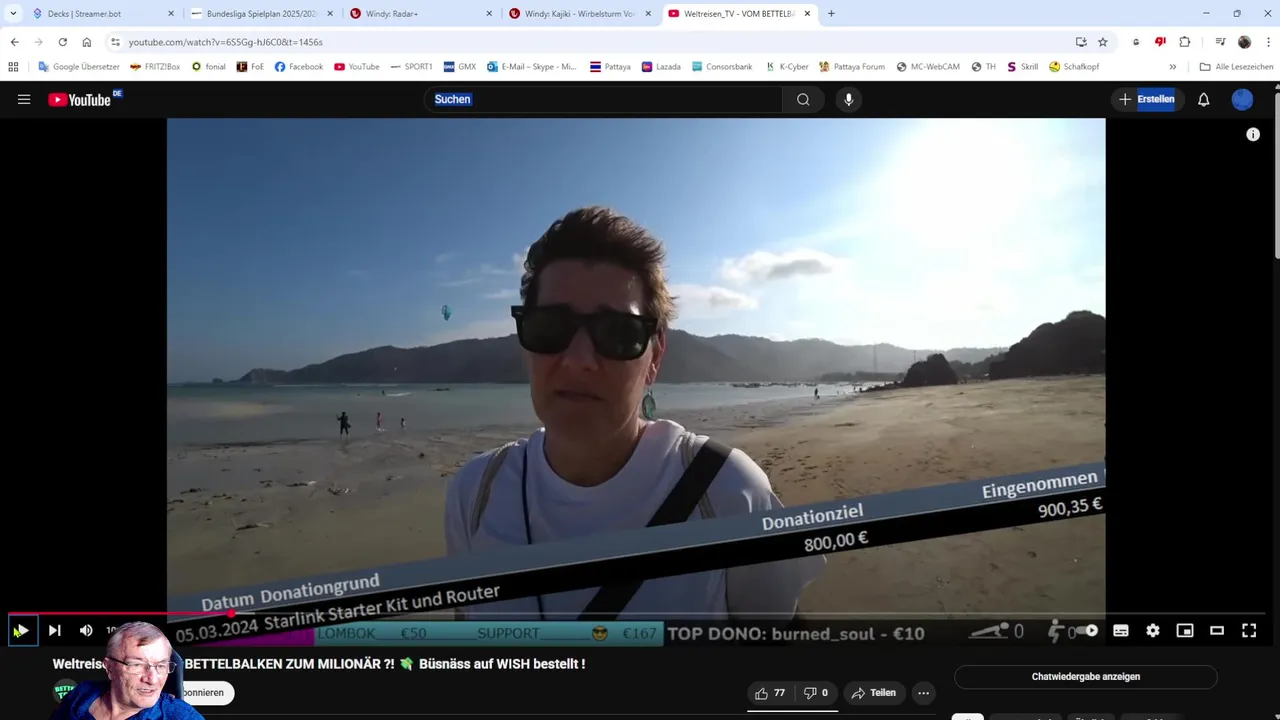Image resolution: width=1280 pixels, height=720 pixels.
Task: Open the video player settings gear
Action: point(1153,630)
